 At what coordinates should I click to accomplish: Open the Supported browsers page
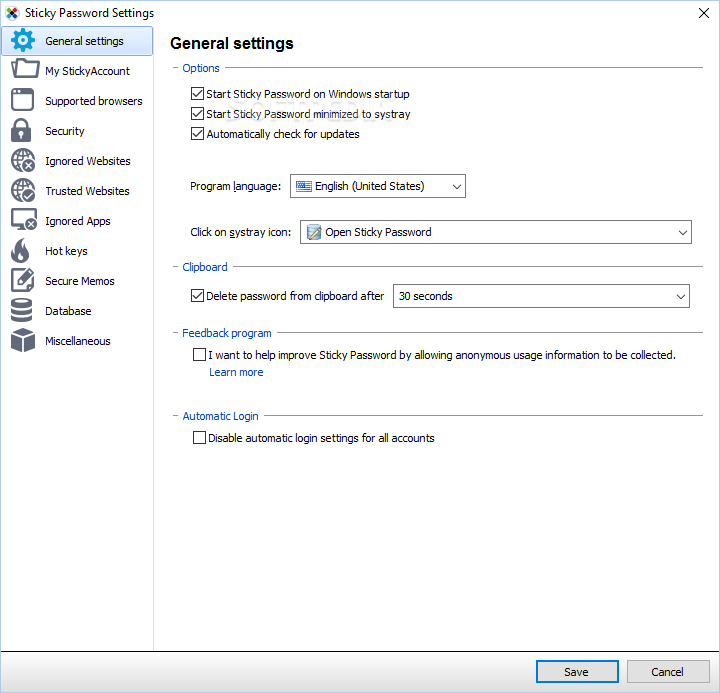pyautogui.click(x=77, y=101)
